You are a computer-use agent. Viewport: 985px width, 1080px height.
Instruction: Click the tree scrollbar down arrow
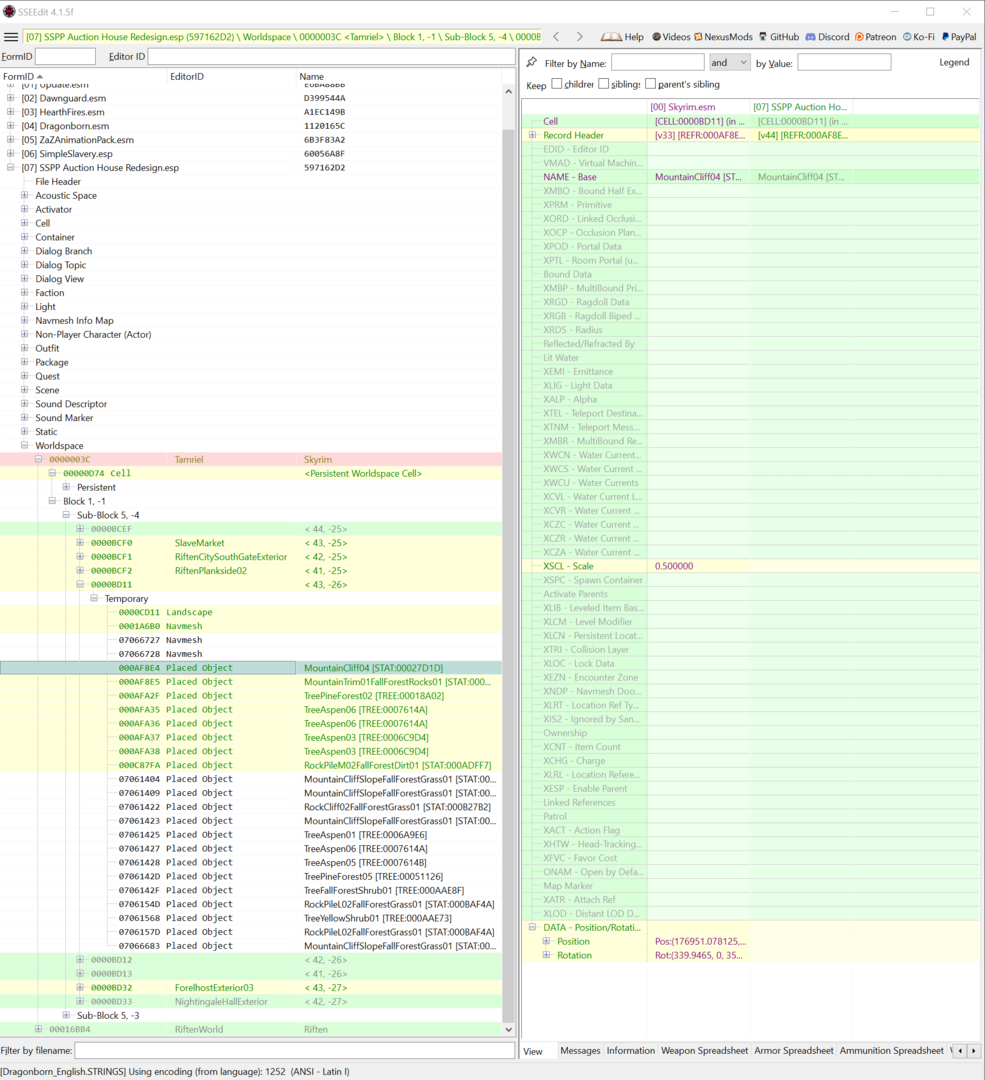pos(508,1030)
